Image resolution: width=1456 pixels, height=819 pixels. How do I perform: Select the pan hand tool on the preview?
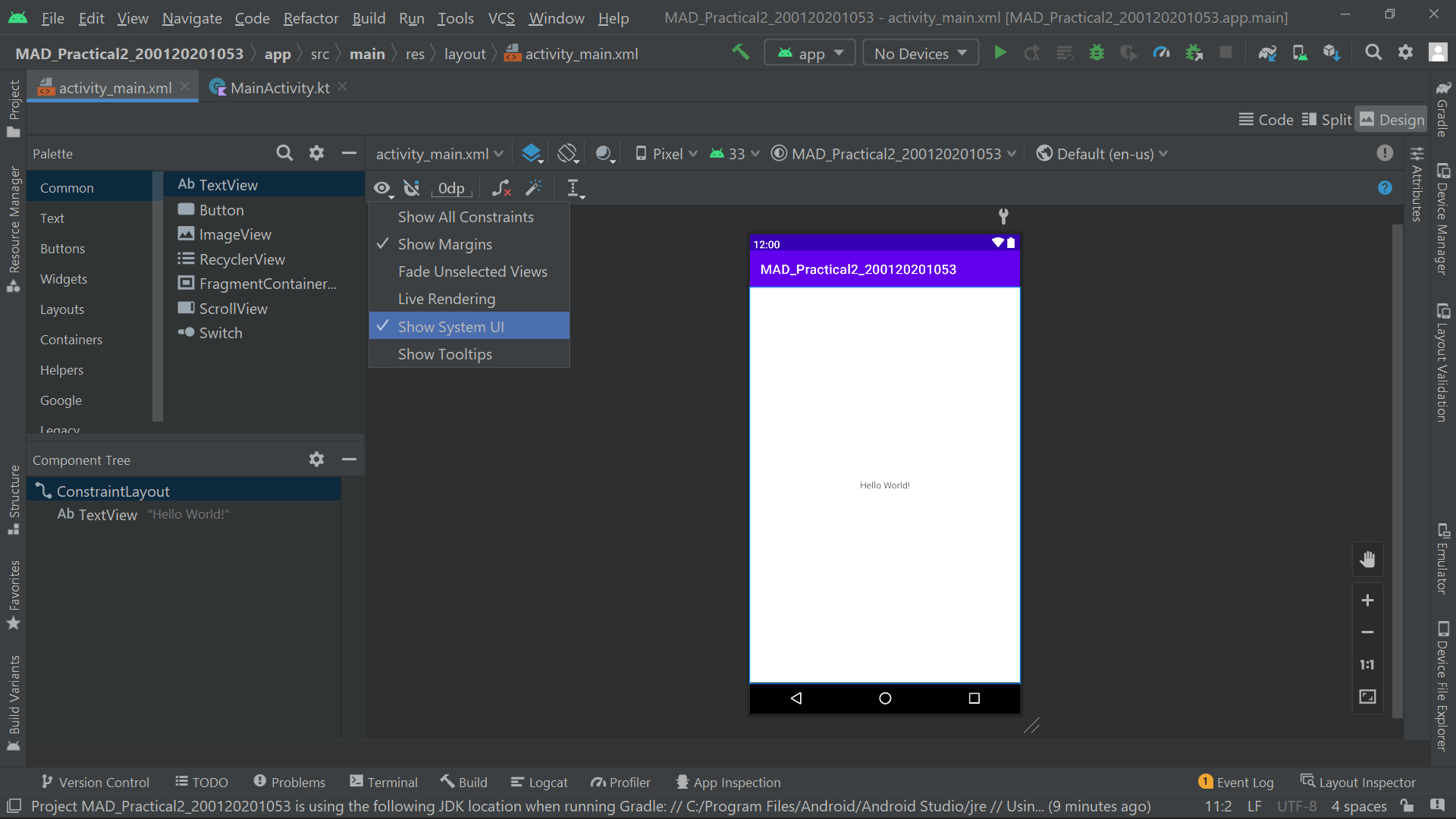click(x=1368, y=559)
